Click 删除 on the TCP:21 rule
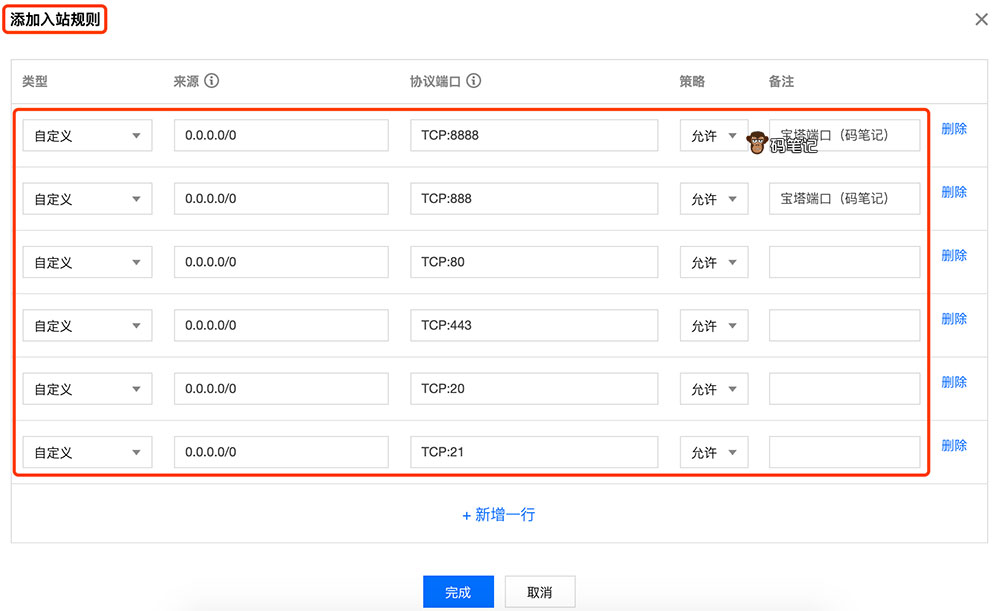This screenshot has width=1000, height=611. coord(953,445)
